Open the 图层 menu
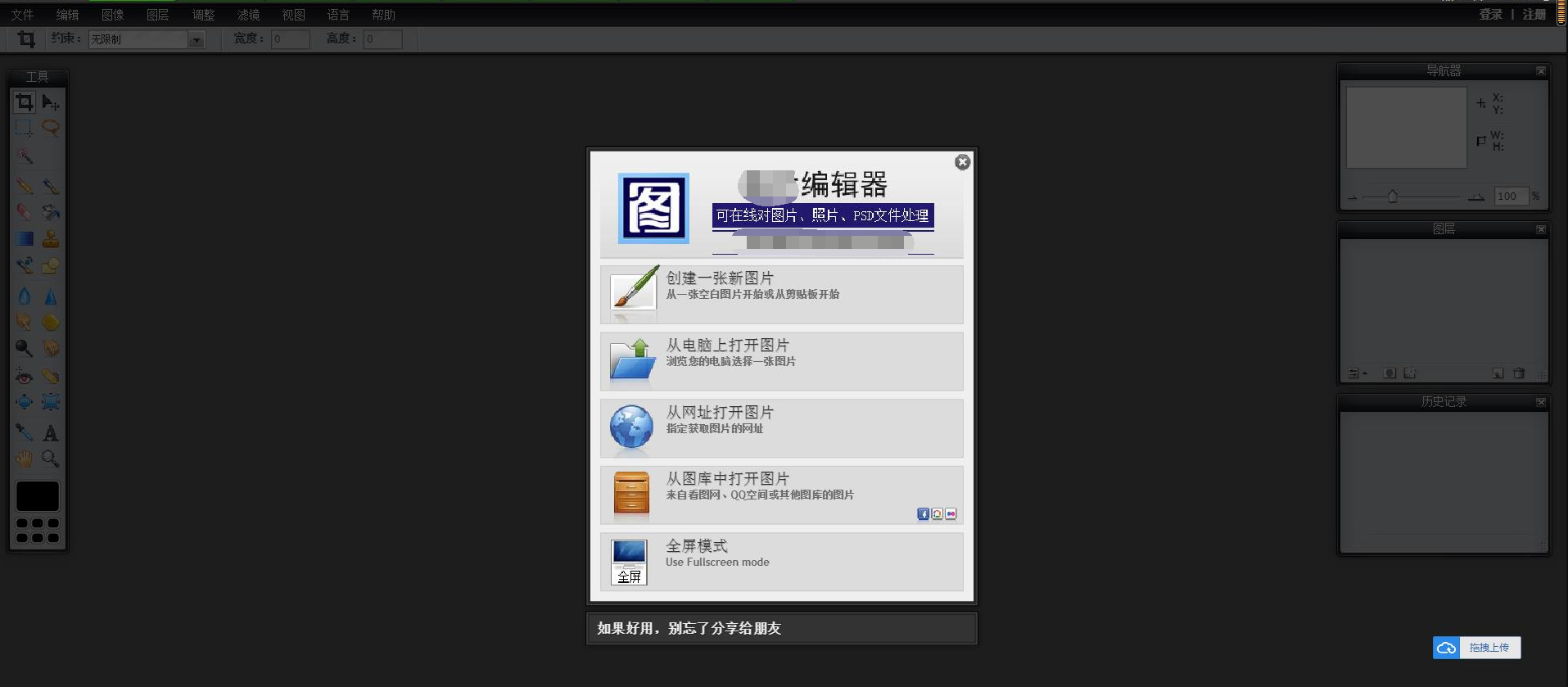The image size is (1568, 687). point(157,15)
